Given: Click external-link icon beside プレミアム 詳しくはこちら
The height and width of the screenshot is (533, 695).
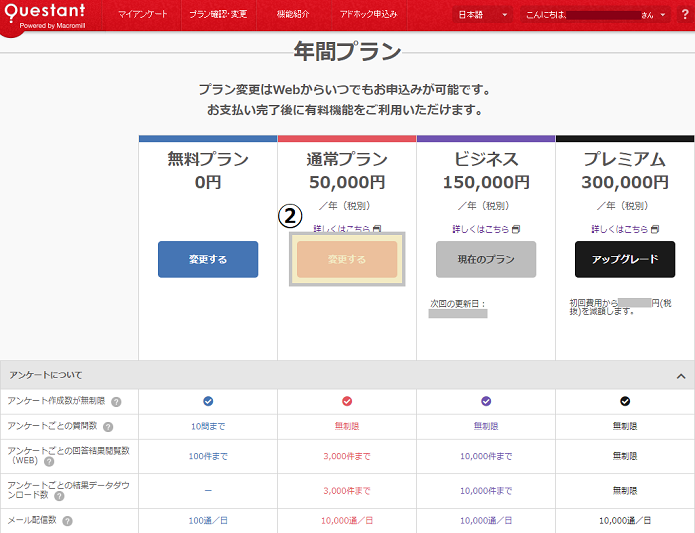Looking at the screenshot, I should (x=655, y=229).
